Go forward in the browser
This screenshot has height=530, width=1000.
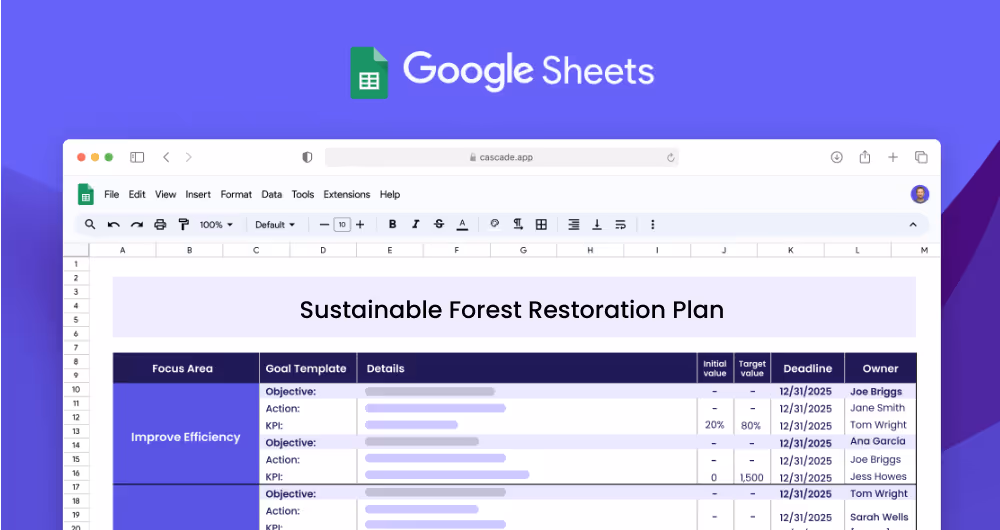(189, 158)
